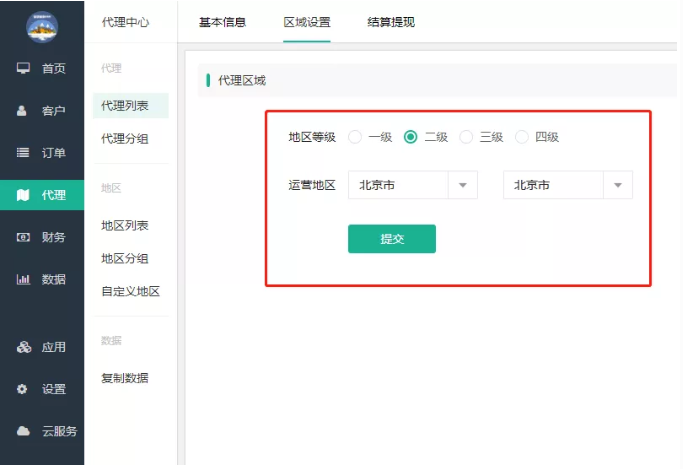Switch to the 区域设置 tab

point(307,22)
